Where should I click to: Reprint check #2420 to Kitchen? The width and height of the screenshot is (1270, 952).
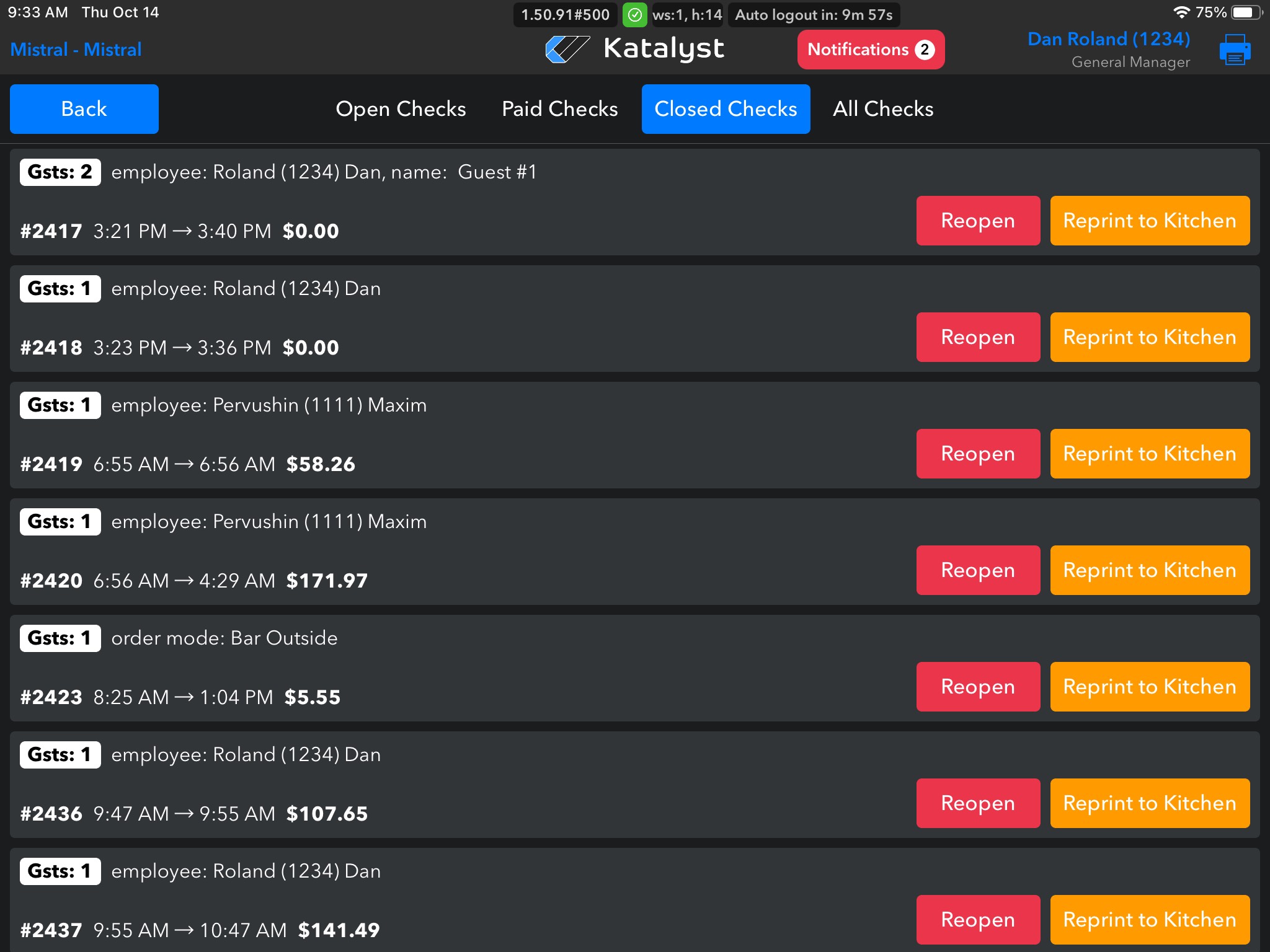(x=1149, y=570)
